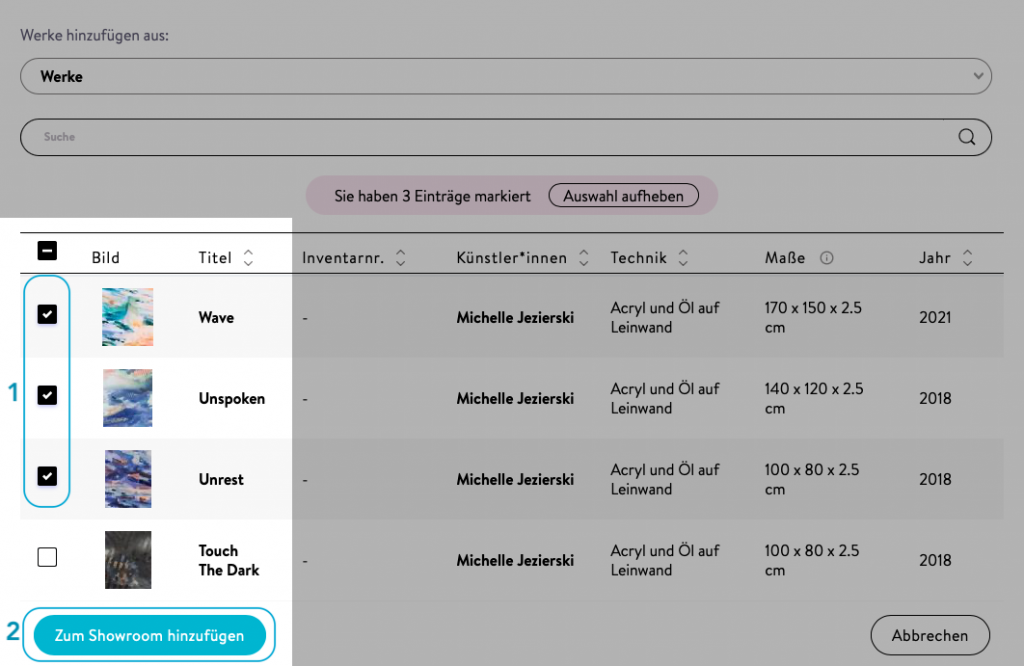Image resolution: width=1024 pixels, height=666 pixels.
Task: Click Zum Showroom hinzufügen button
Action: click(x=149, y=635)
